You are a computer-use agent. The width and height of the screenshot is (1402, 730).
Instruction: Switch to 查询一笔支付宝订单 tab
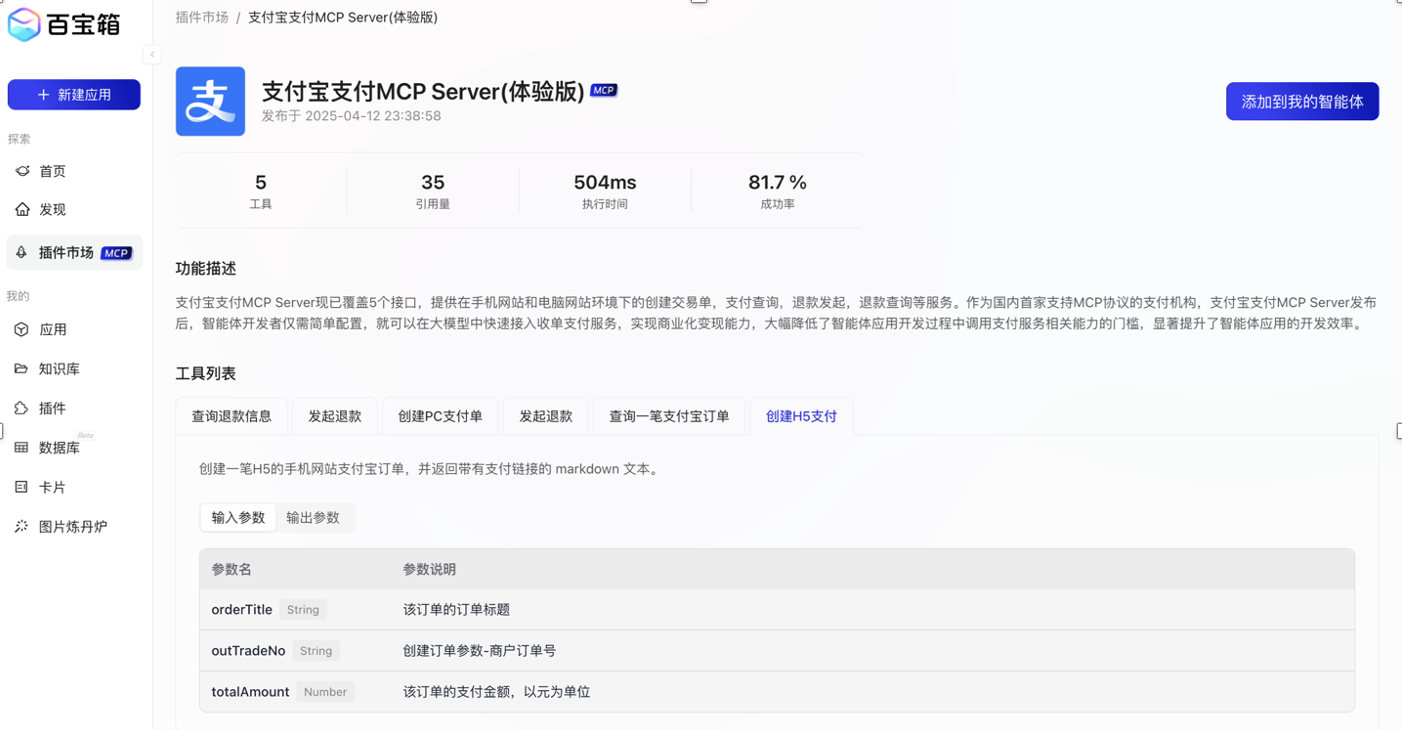(669, 416)
